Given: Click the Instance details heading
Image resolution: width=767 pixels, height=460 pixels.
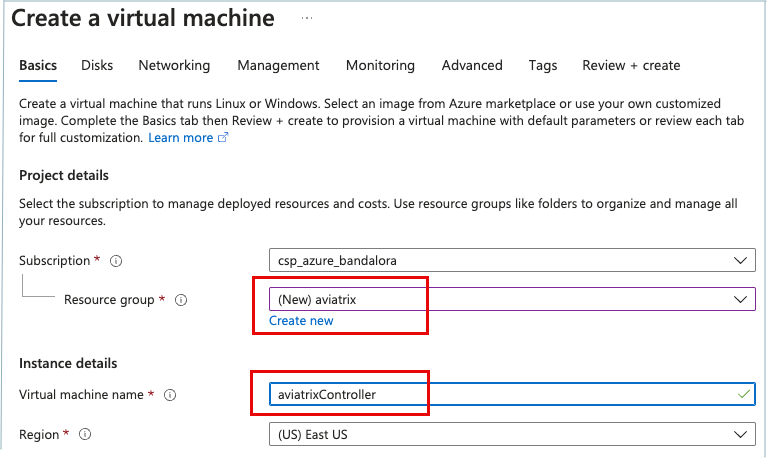Looking at the screenshot, I should 68,363.
